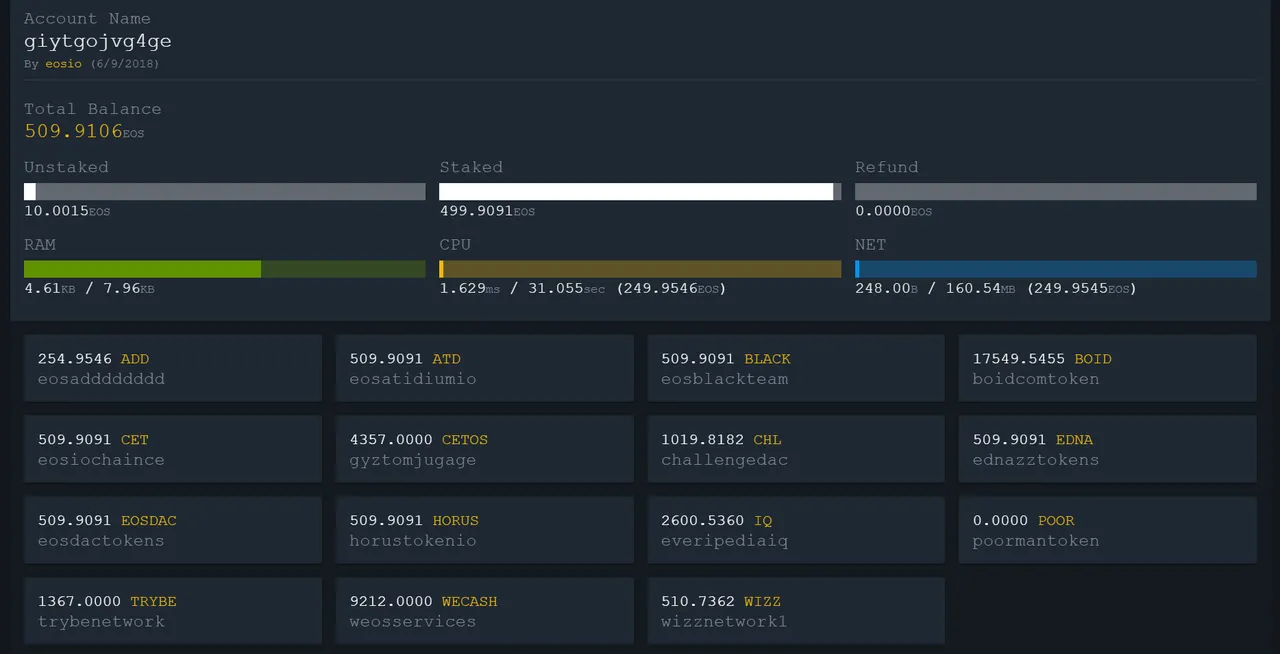Select the RAM usage 4.61 KB / 7.96 KB
The height and width of the screenshot is (654, 1280).
[x=90, y=288]
